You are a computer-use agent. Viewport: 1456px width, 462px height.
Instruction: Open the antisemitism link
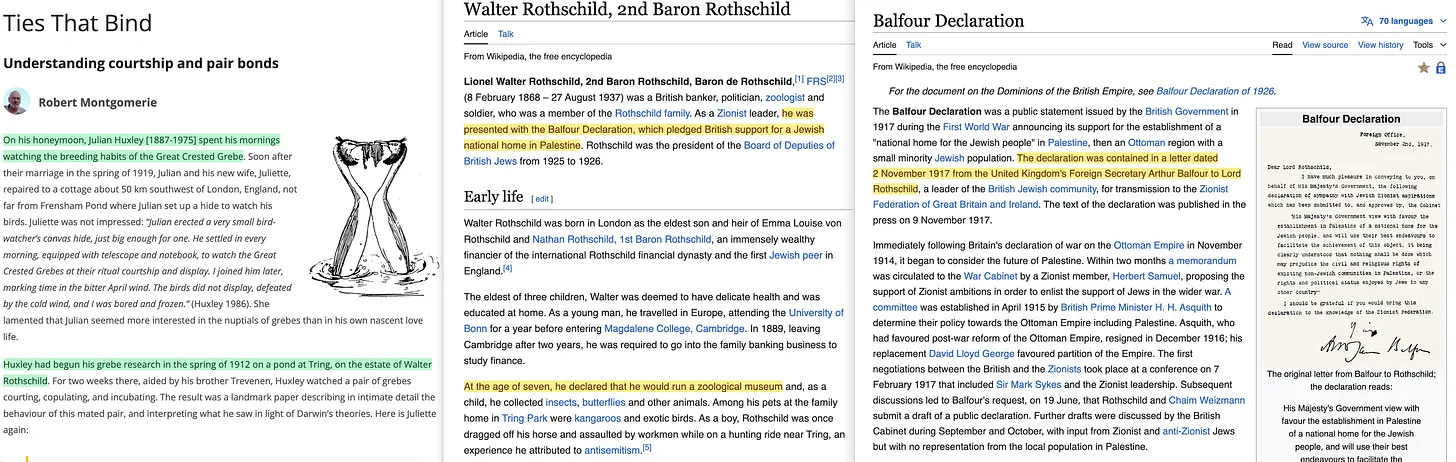pyautogui.click(x=612, y=450)
